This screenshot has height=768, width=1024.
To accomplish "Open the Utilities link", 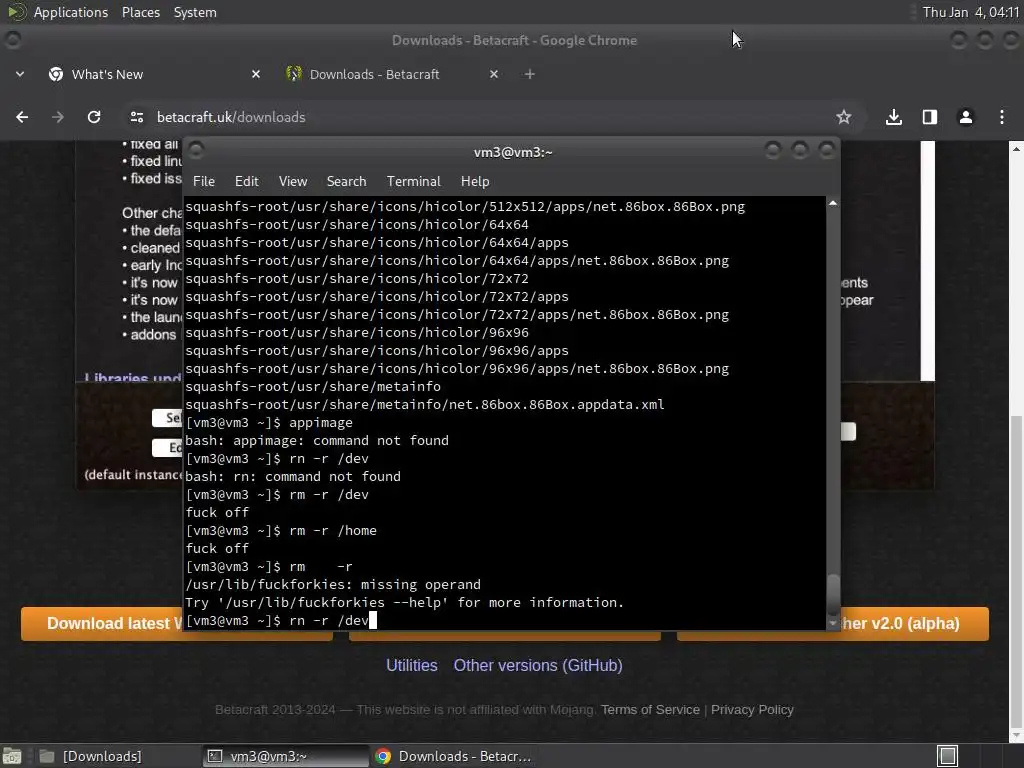I will click(x=411, y=665).
